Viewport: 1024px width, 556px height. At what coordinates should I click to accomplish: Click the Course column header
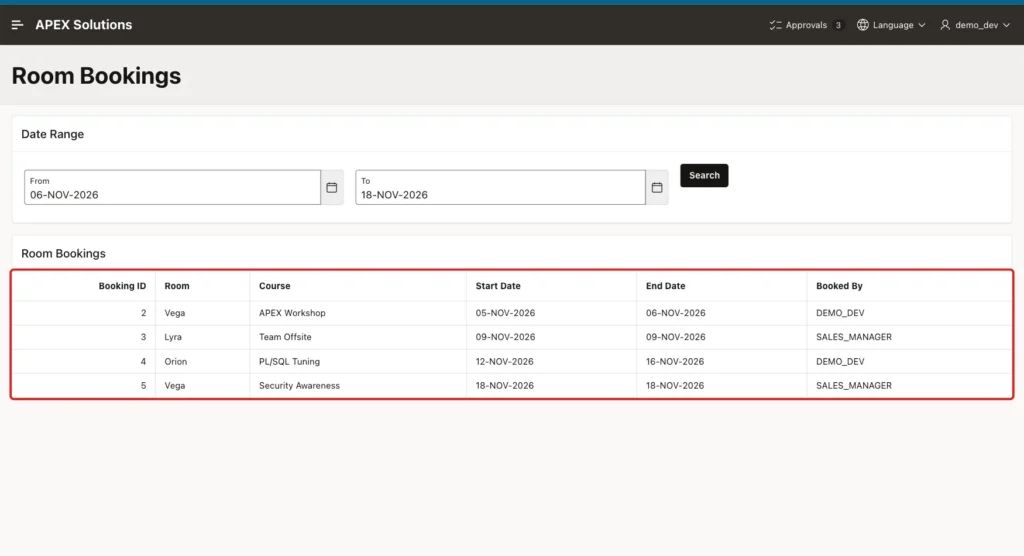274,286
